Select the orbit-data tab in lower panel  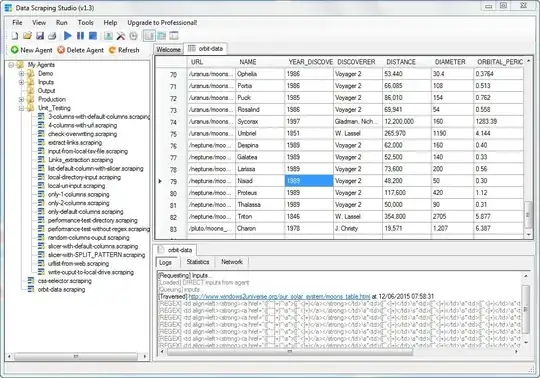(176, 250)
